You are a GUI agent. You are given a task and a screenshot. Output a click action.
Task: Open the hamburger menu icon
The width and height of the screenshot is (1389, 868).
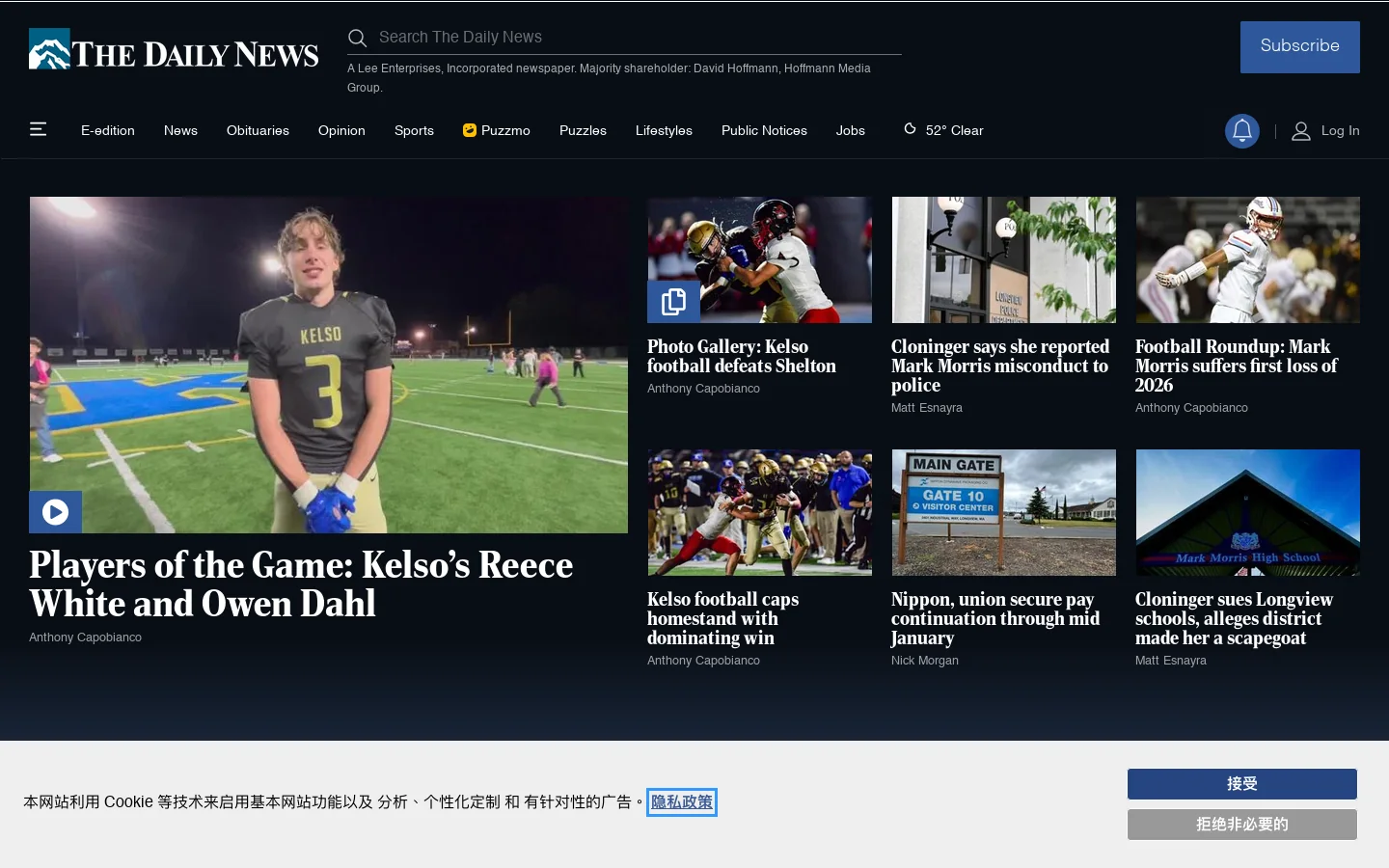pyautogui.click(x=39, y=129)
